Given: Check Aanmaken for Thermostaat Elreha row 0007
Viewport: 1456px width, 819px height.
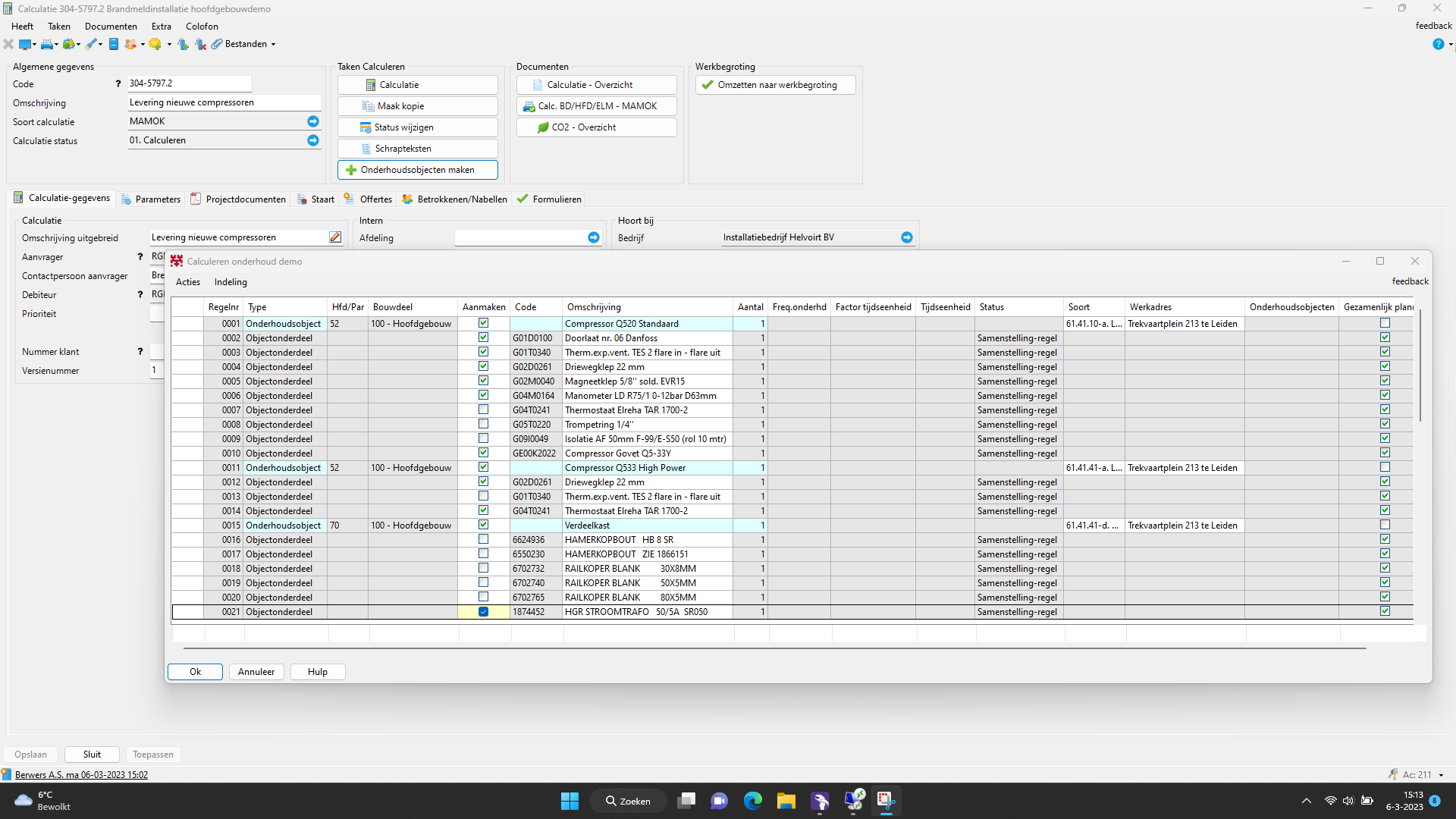Looking at the screenshot, I should pyautogui.click(x=483, y=410).
